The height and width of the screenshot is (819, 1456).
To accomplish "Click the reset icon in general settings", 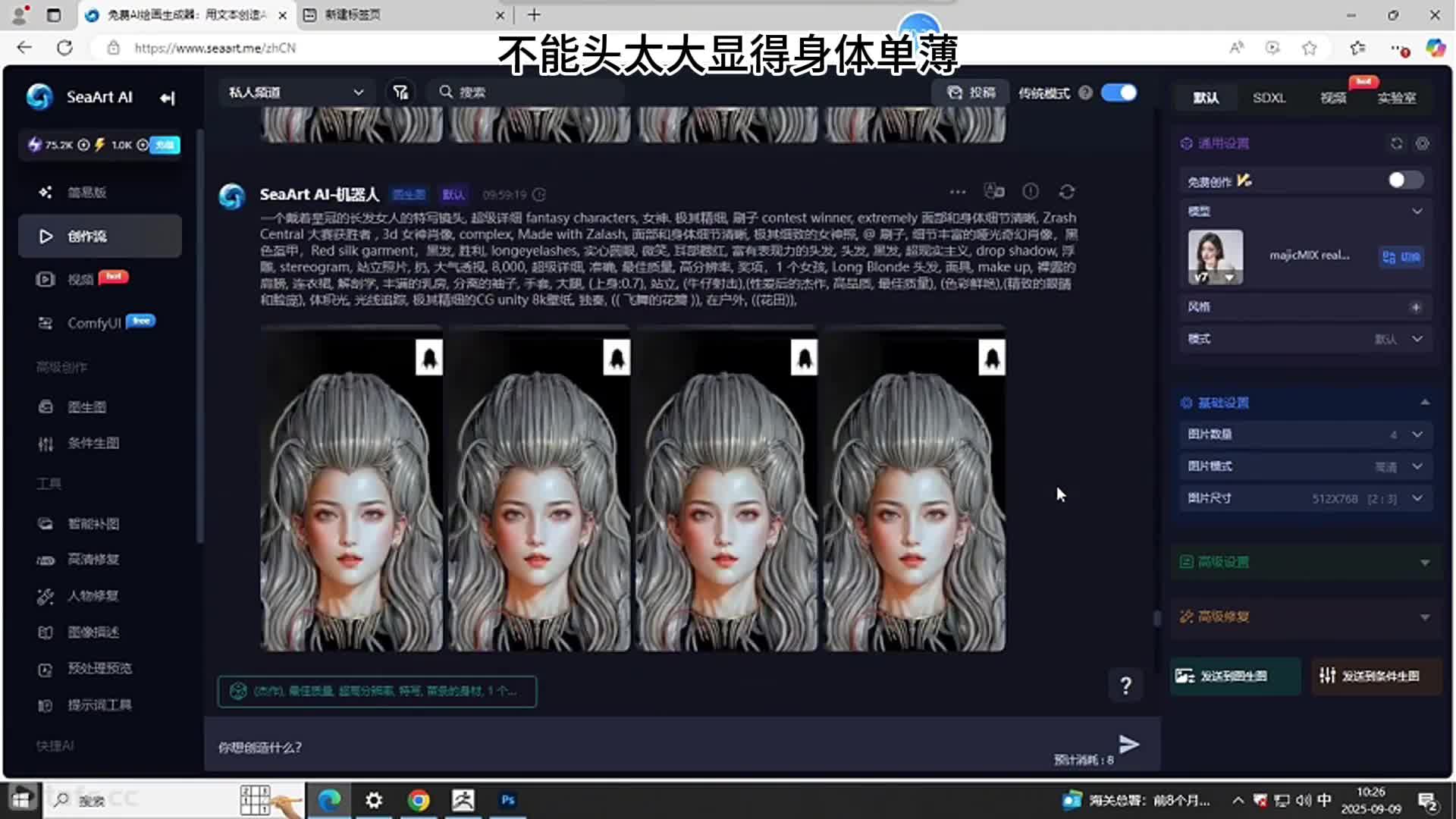I will (x=1397, y=143).
